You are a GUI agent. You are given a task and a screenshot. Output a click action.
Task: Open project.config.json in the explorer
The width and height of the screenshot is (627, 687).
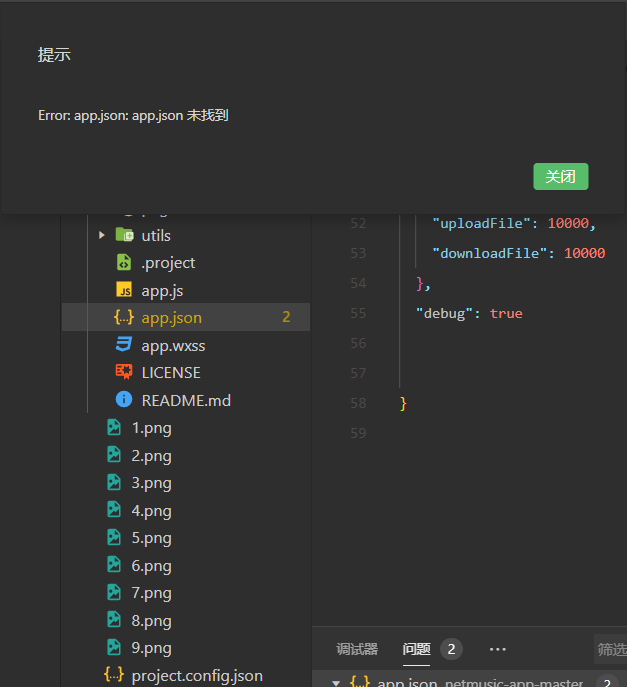pyautogui.click(x=196, y=675)
